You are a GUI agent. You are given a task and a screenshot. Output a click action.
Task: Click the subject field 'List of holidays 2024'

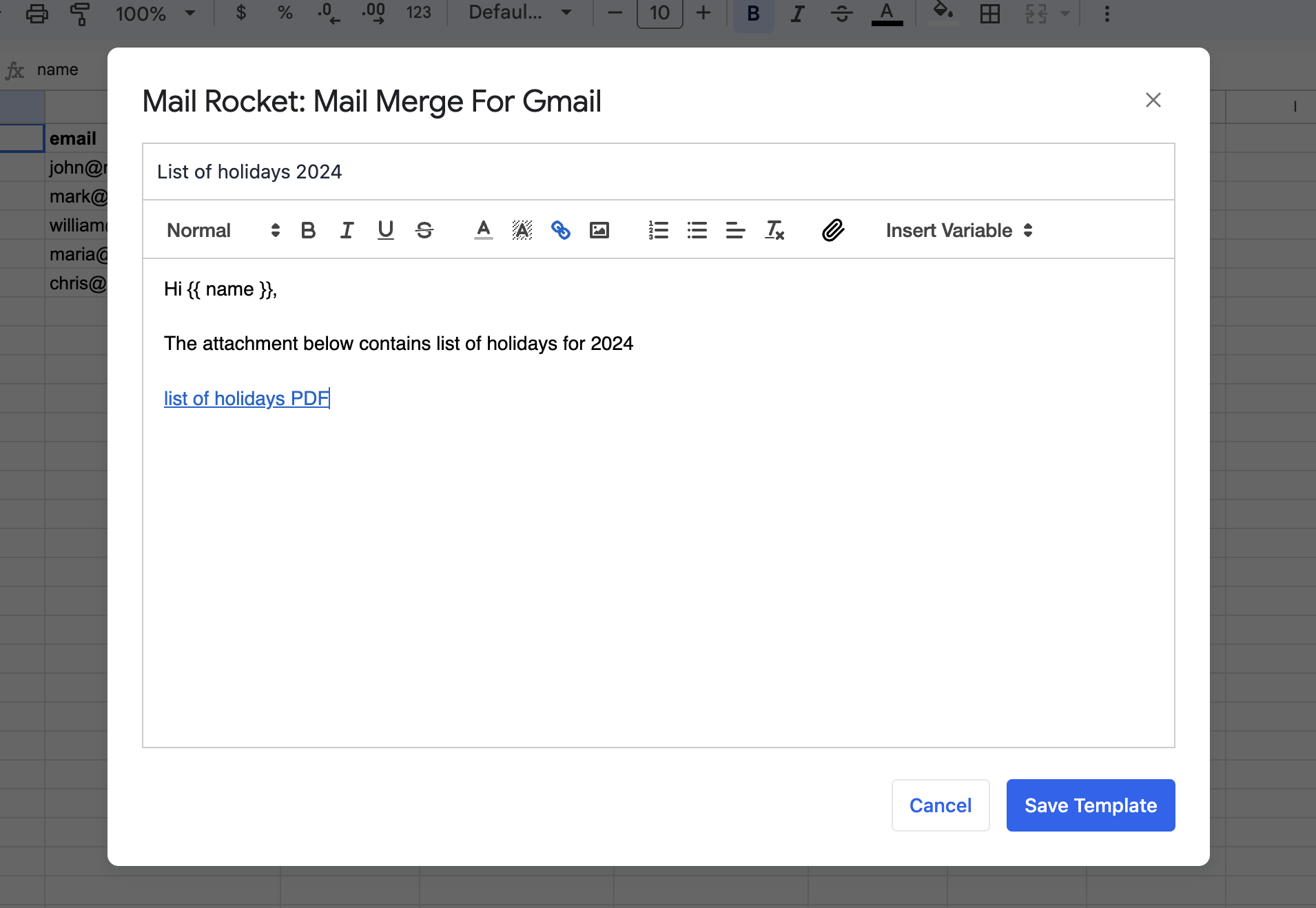click(x=658, y=172)
